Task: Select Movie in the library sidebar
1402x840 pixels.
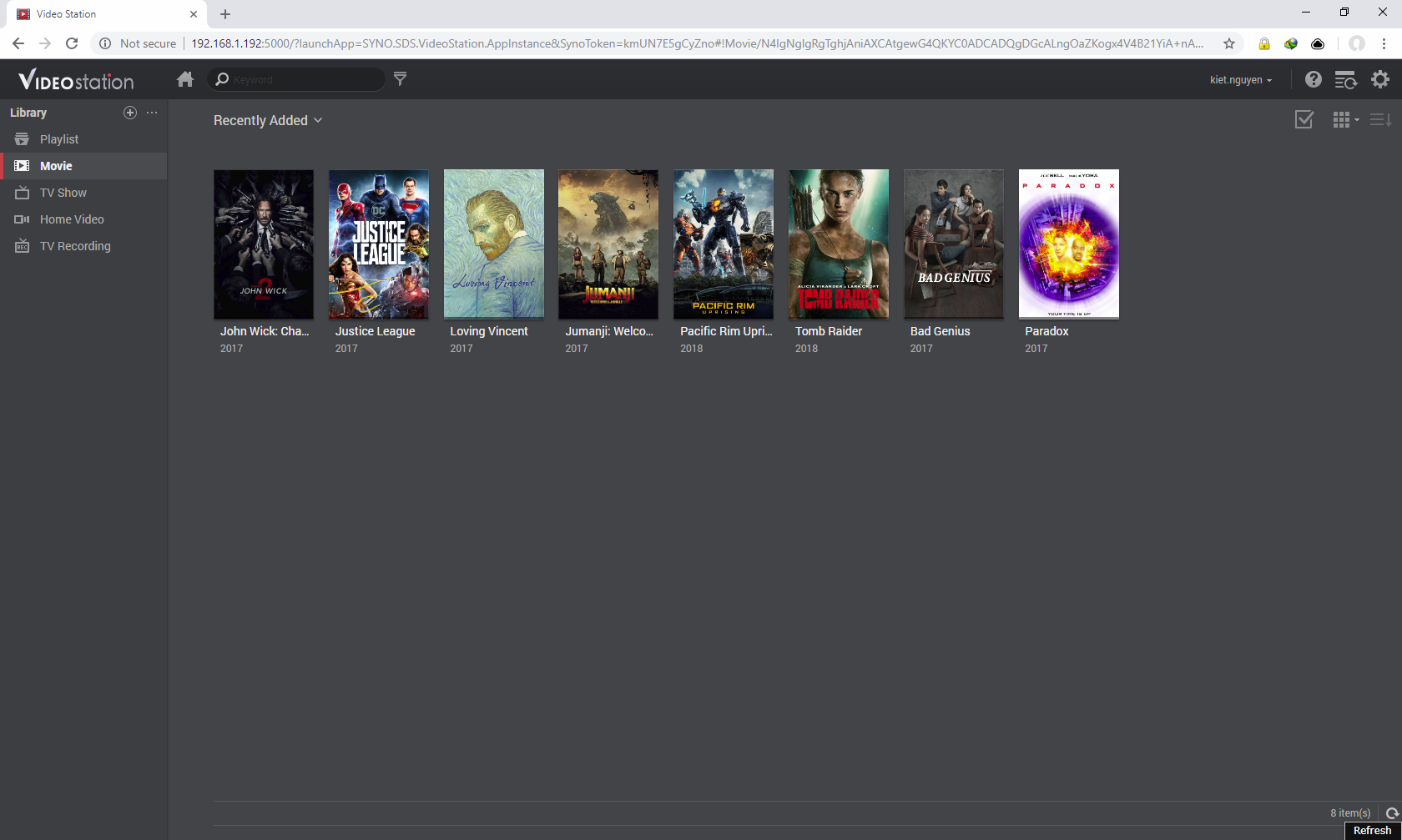Action: coord(83,166)
